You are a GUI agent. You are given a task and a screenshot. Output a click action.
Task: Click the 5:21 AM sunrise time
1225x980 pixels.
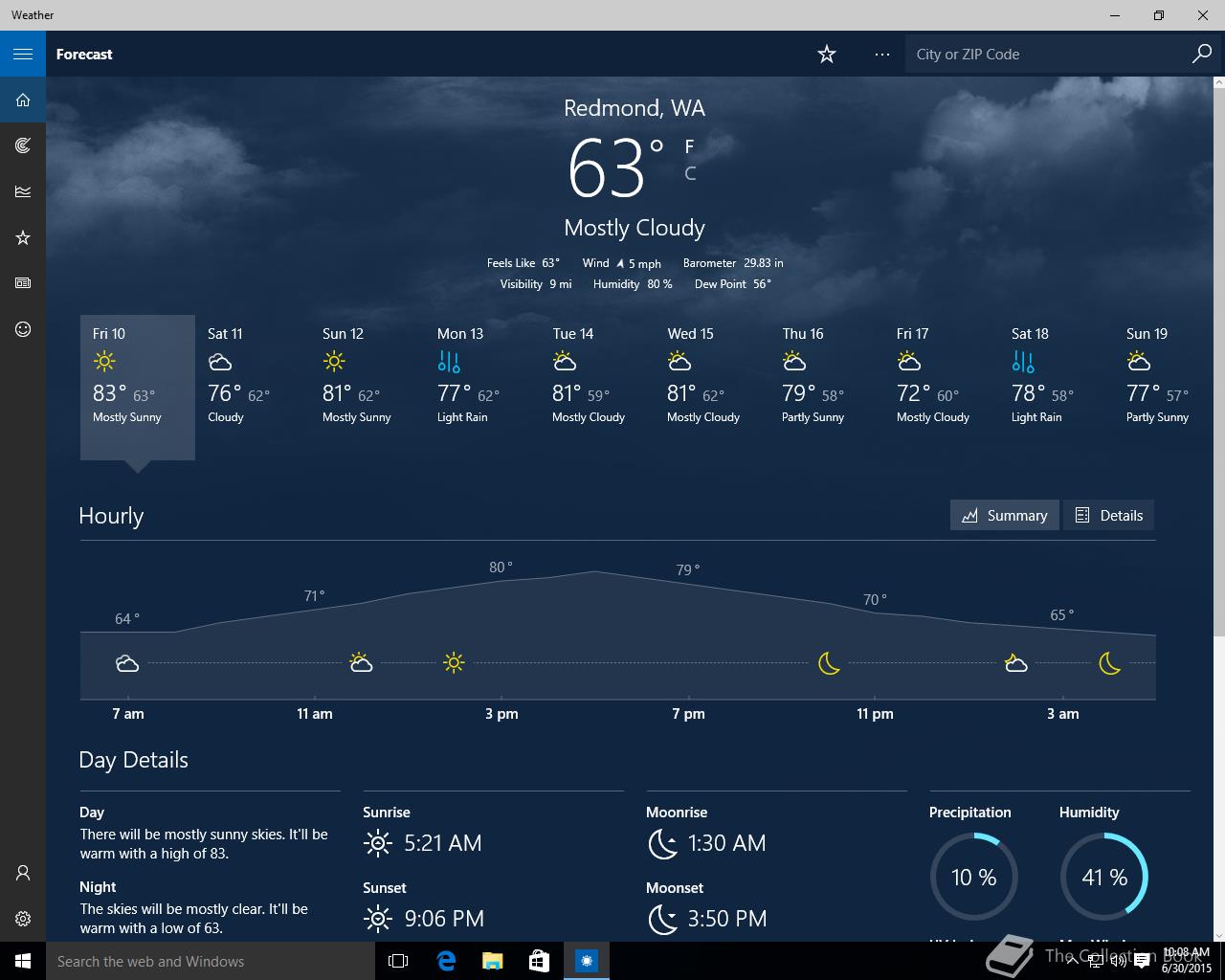(443, 843)
